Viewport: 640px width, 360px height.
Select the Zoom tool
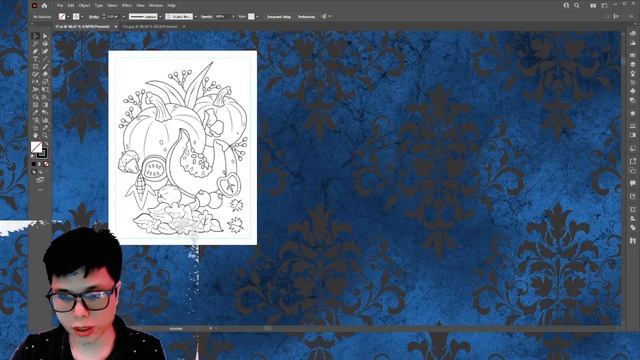tap(45, 135)
